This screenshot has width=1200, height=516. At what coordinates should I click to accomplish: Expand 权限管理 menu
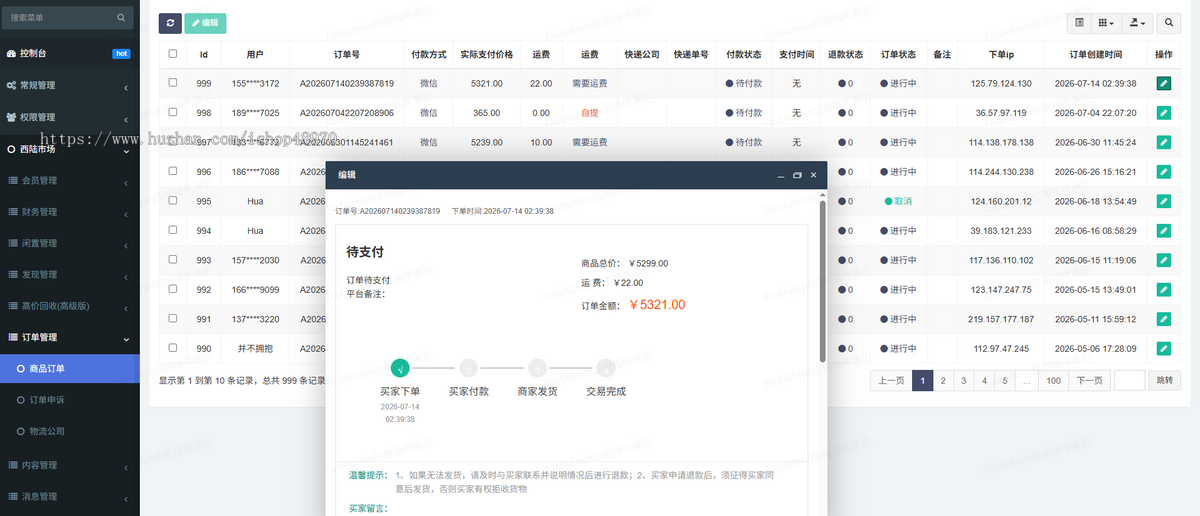[x=70, y=117]
